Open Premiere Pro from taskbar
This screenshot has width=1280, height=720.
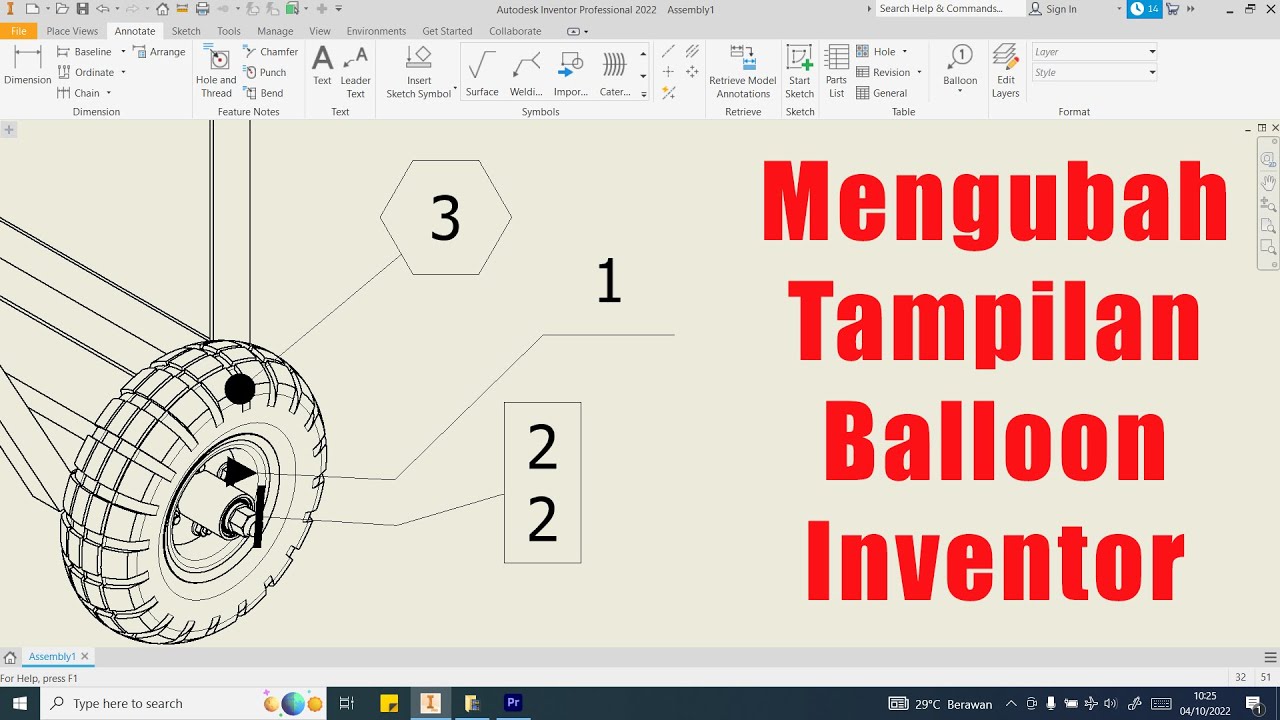(513, 703)
